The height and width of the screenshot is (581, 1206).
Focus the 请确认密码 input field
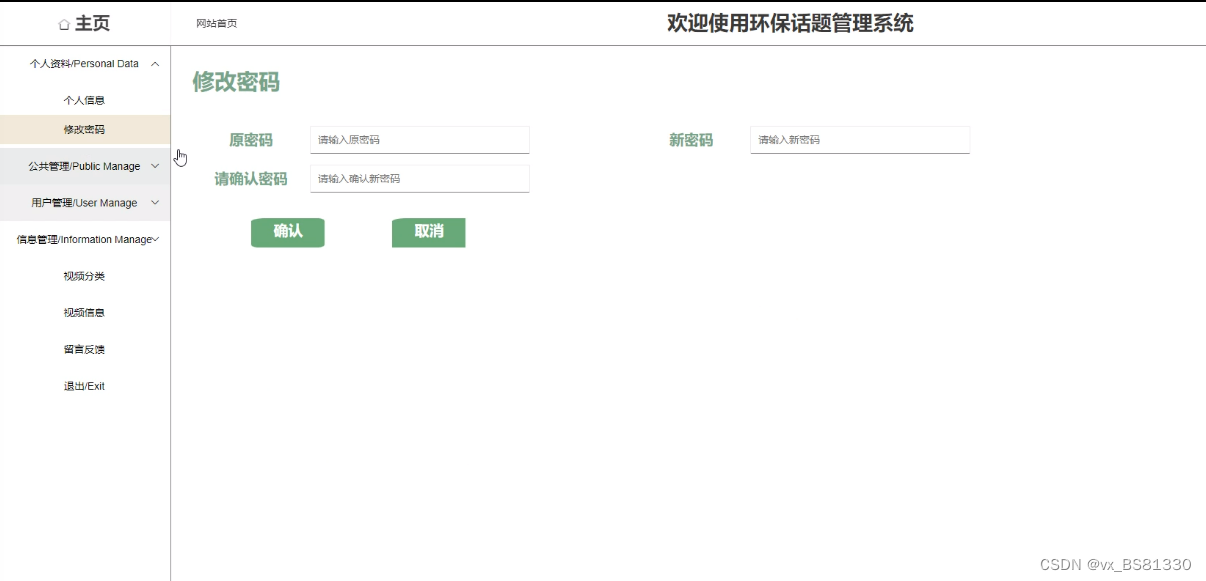point(420,178)
